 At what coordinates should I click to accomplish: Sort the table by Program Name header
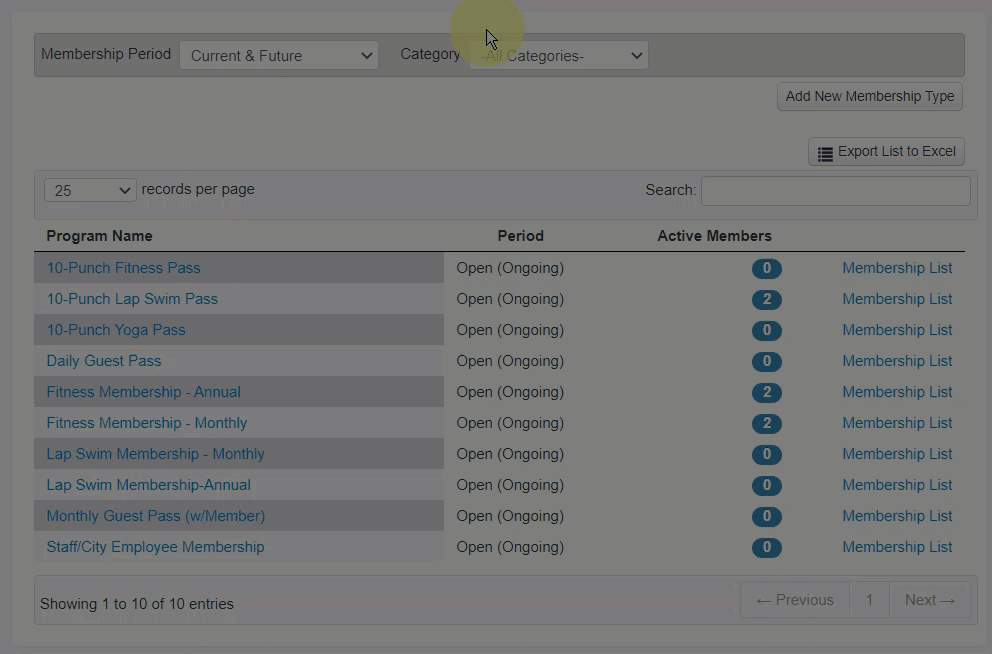(99, 236)
